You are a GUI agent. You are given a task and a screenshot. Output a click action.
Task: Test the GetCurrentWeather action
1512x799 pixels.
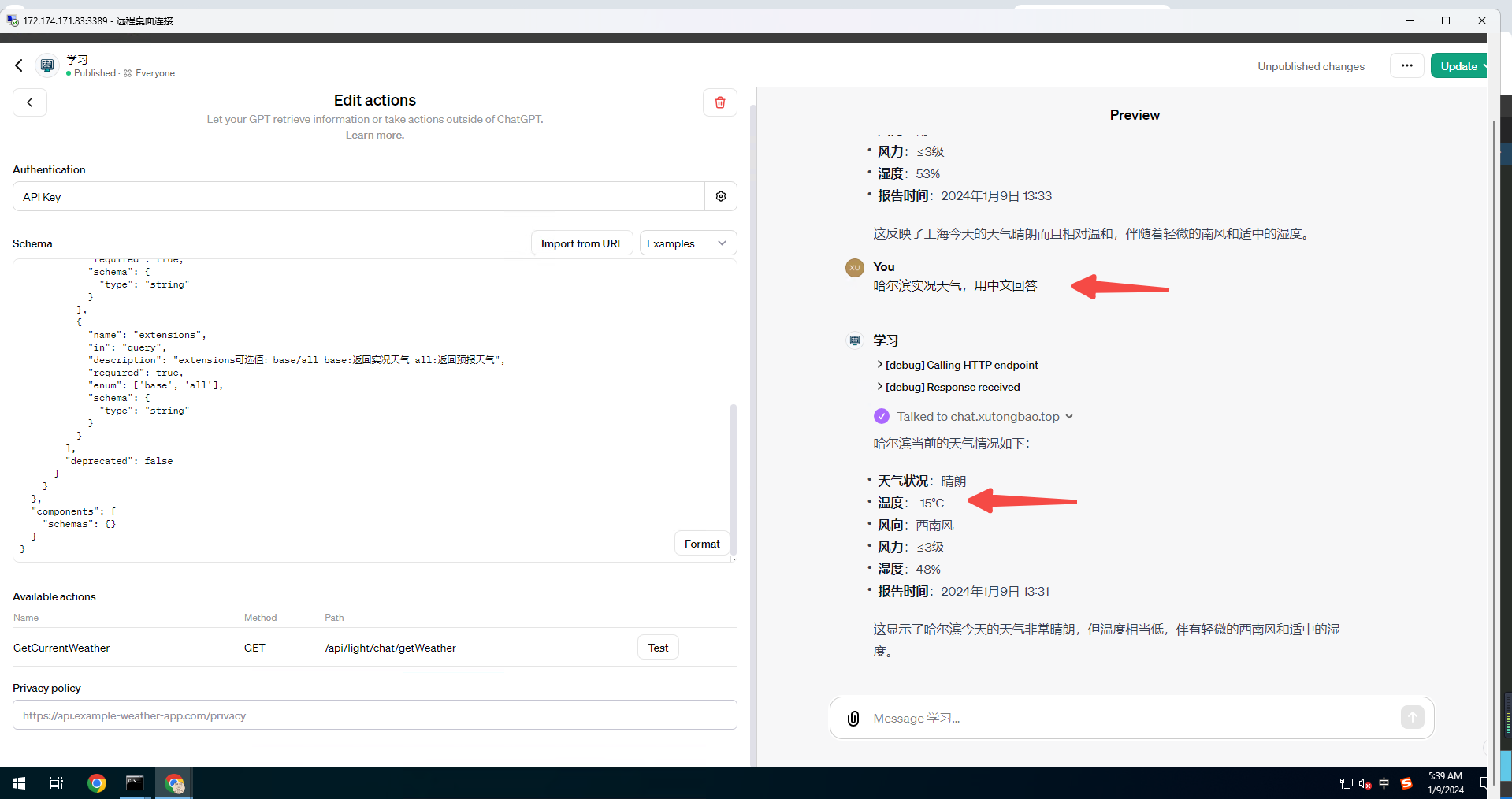658,648
